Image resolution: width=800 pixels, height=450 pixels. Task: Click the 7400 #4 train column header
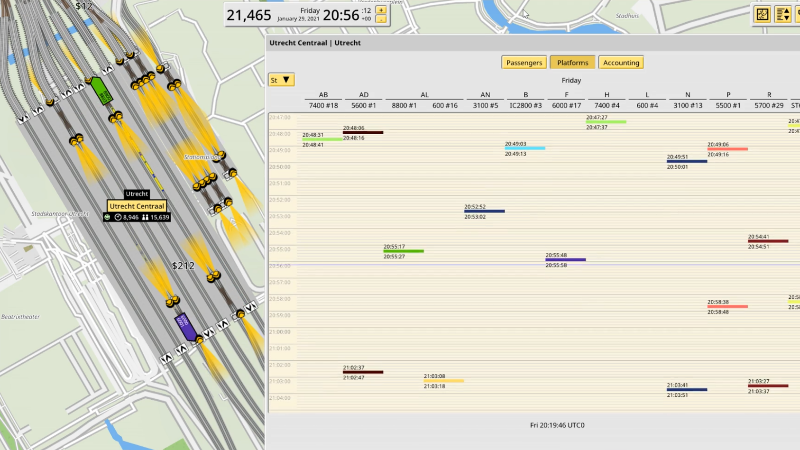(x=606, y=105)
